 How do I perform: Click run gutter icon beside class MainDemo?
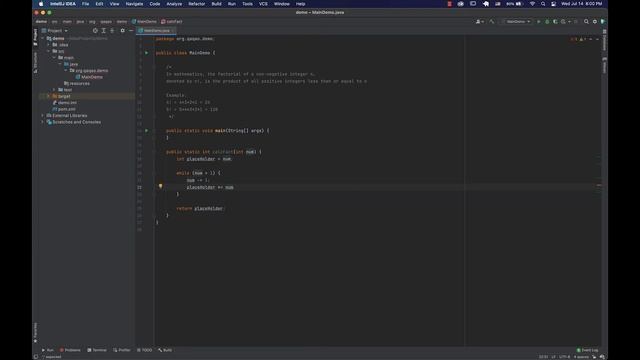(x=147, y=53)
